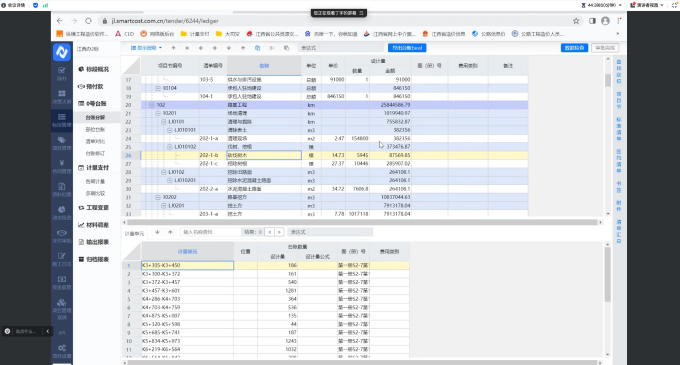Click the browser bookmark star icon
The height and width of the screenshot is (365, 680).
tap(576, 21)
